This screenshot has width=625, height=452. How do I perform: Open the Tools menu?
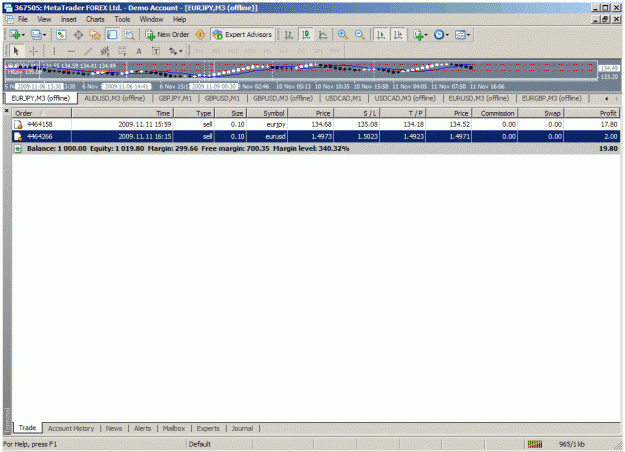coord(122,19)
